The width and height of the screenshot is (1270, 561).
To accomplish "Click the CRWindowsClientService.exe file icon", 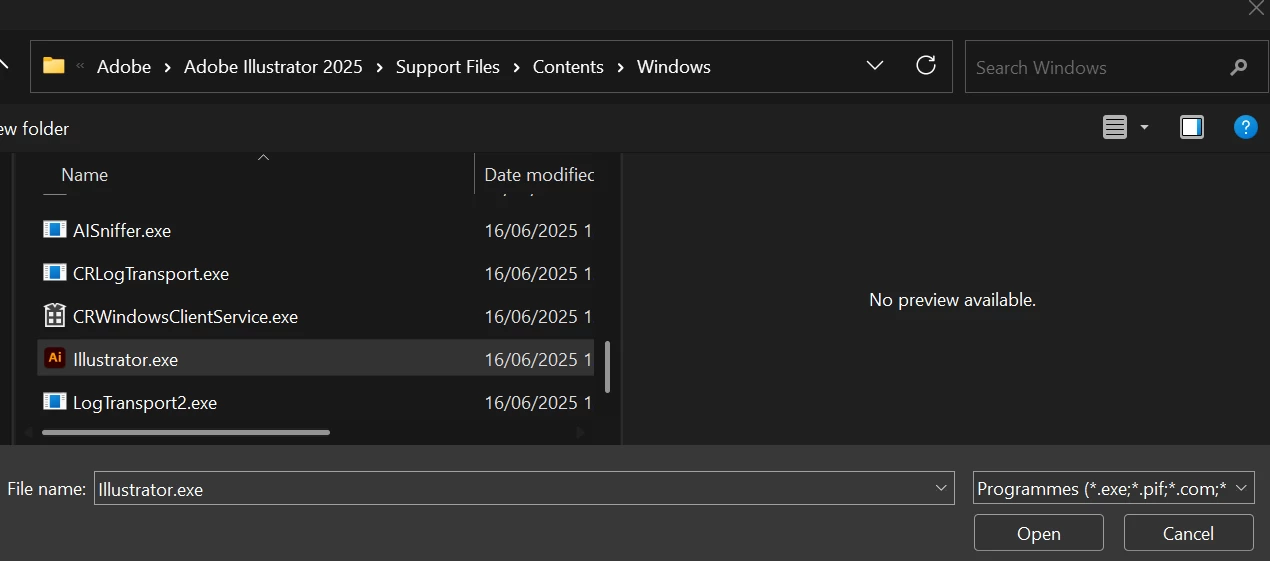I will tap(55, 316).
